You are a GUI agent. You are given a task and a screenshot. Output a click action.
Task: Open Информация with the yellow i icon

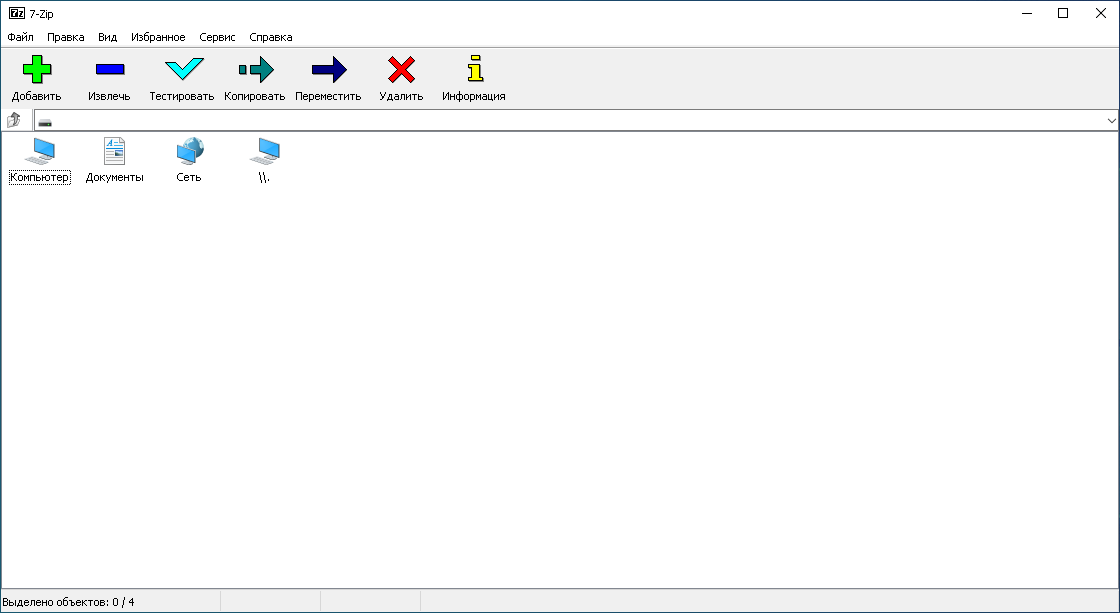[475, 69]
